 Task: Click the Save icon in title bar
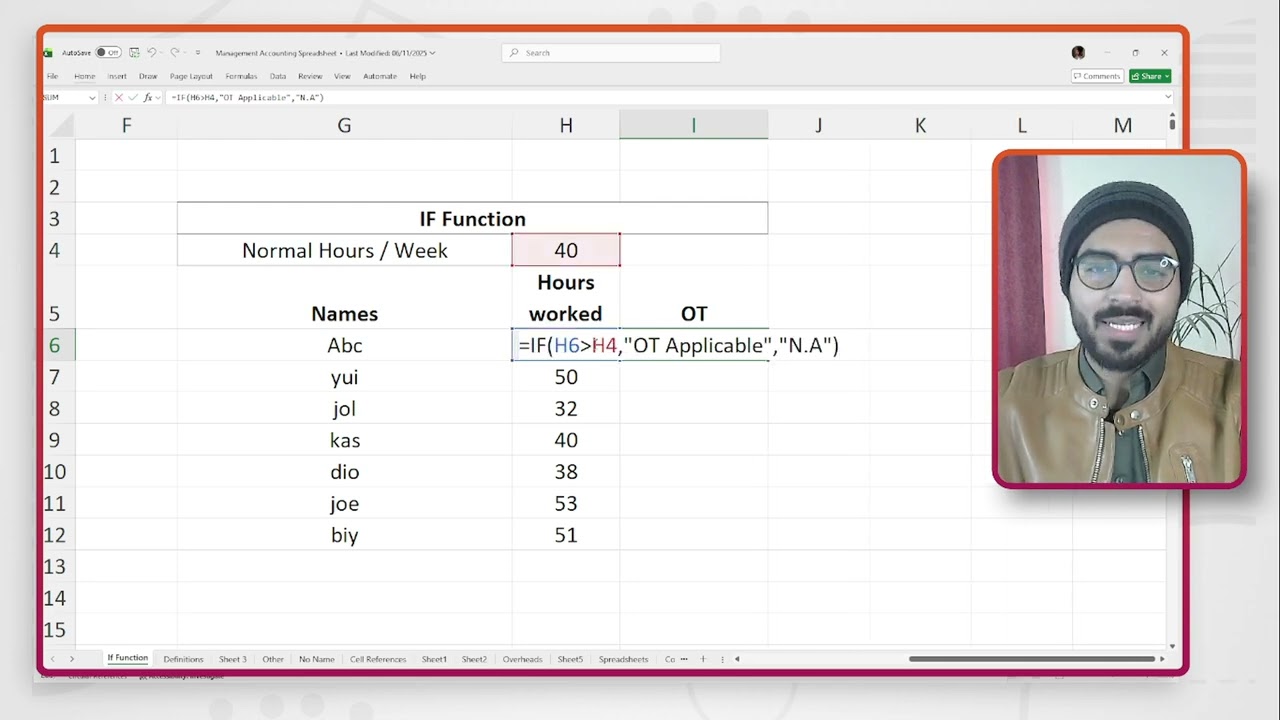134,53
